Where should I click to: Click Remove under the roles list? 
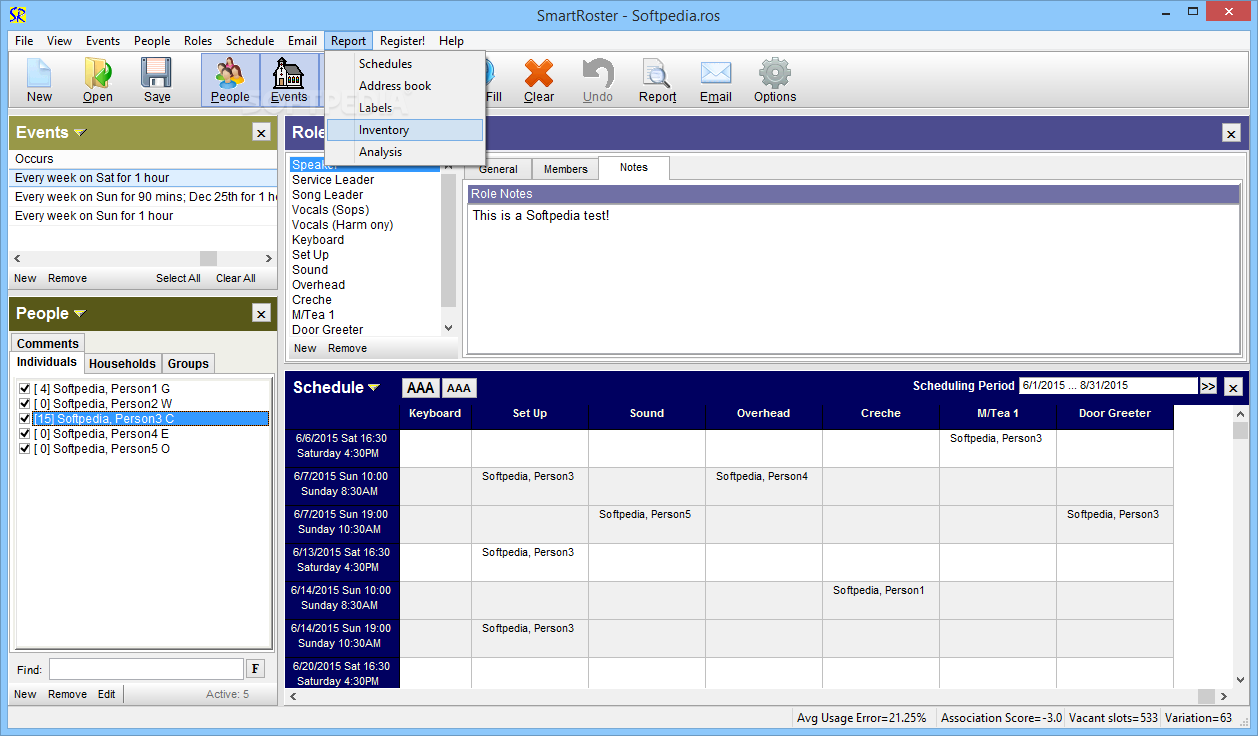click(347, 348)
